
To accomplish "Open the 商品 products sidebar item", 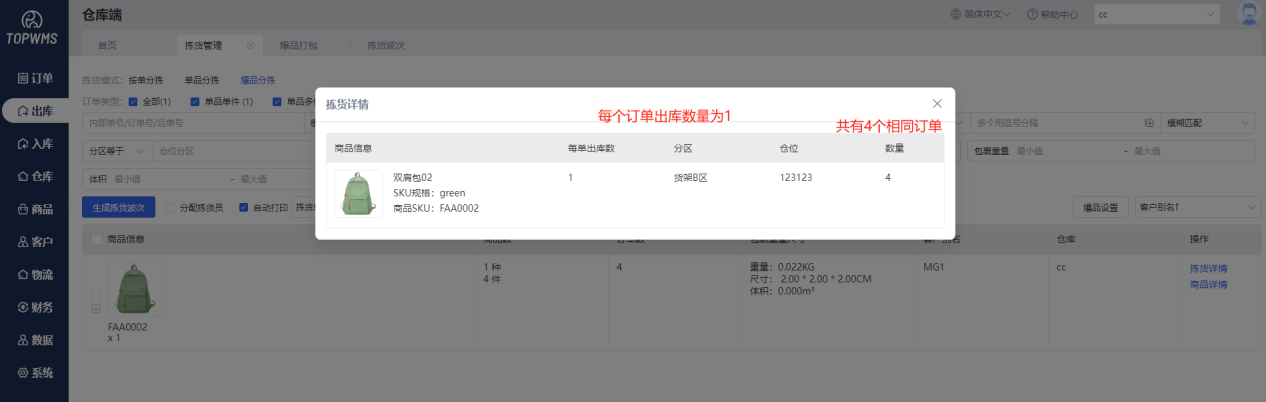I will (x=35, y=210).
